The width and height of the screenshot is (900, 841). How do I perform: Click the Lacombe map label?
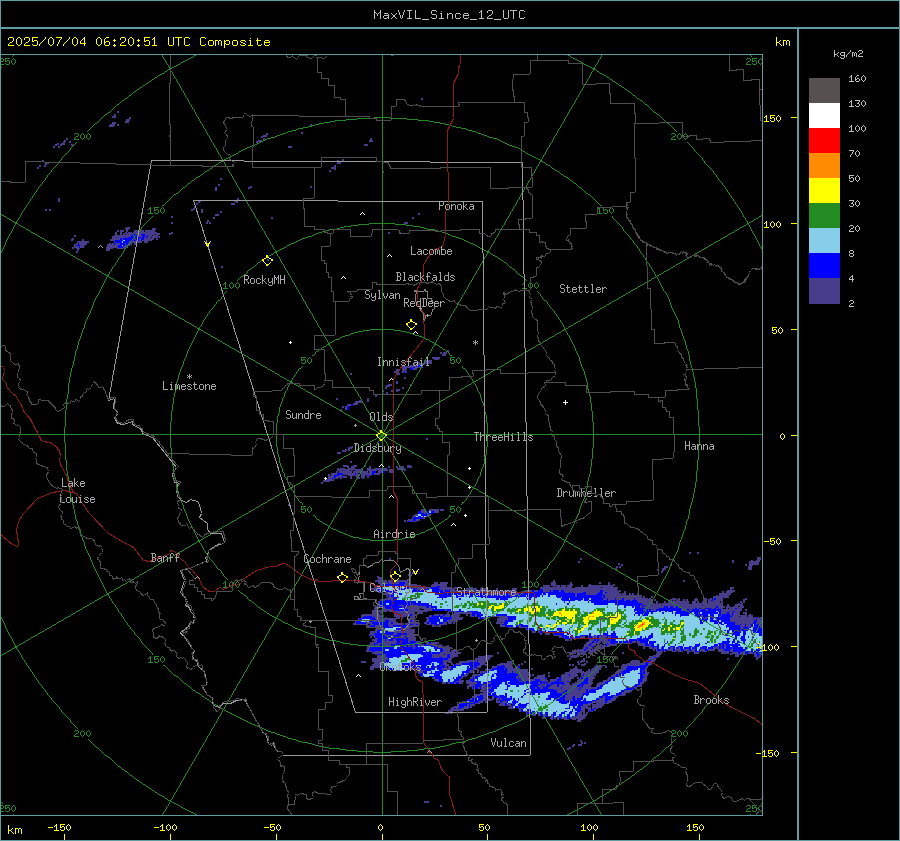[431, 251]
